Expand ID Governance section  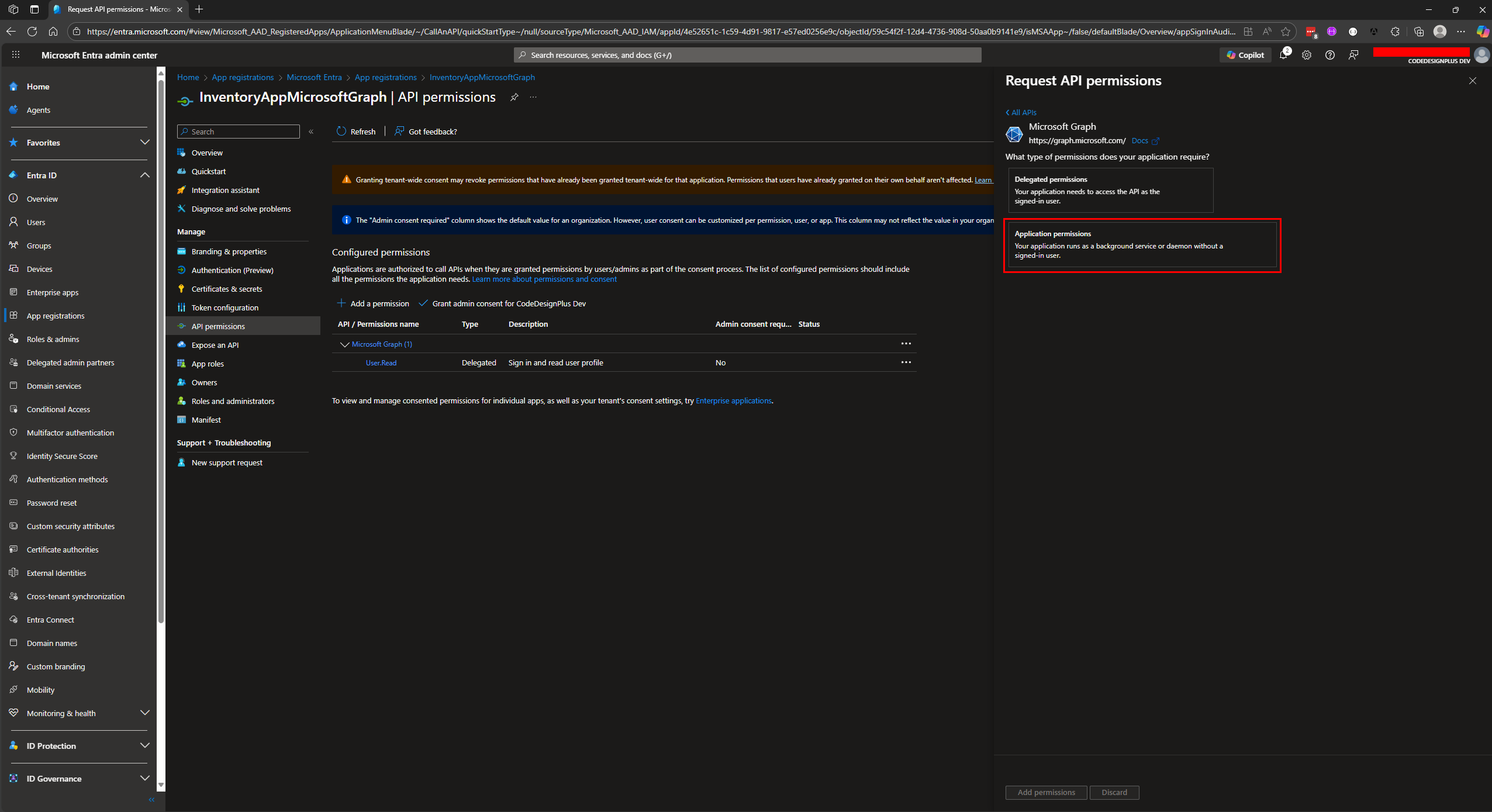coord(144,778)
